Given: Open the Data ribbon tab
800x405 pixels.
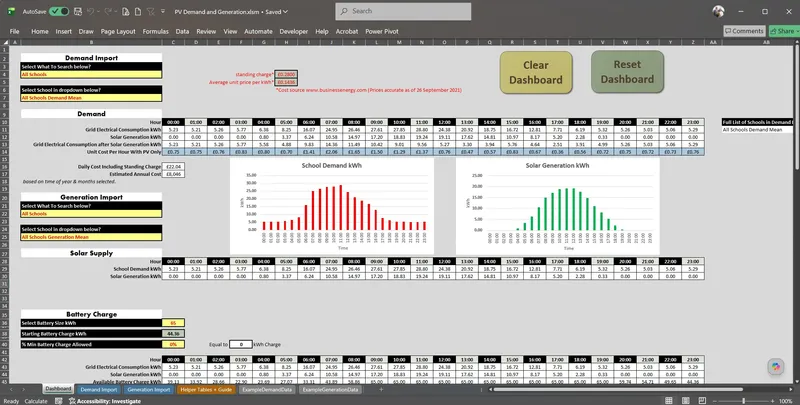Looking at the screenshot, I should point(182,31).
